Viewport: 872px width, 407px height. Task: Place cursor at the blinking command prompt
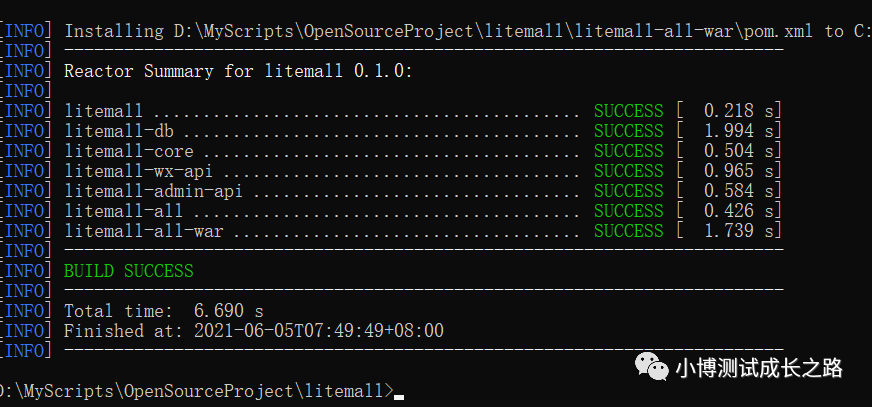pos(399,392)
